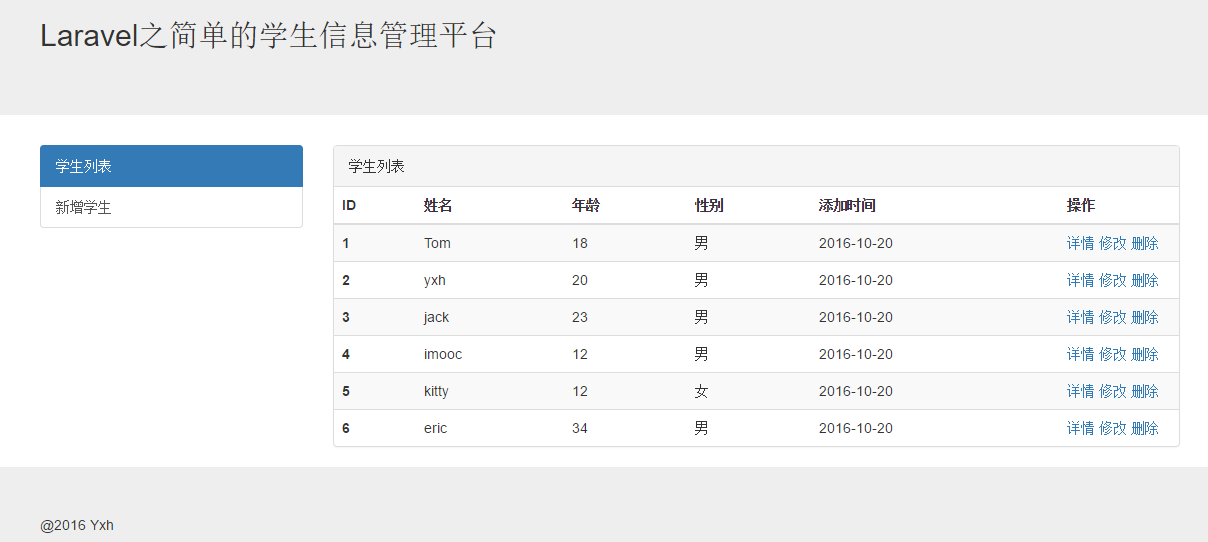Delete student Tom via 删除 link
The image size is (1208, 542).
tap(1145, 243)
